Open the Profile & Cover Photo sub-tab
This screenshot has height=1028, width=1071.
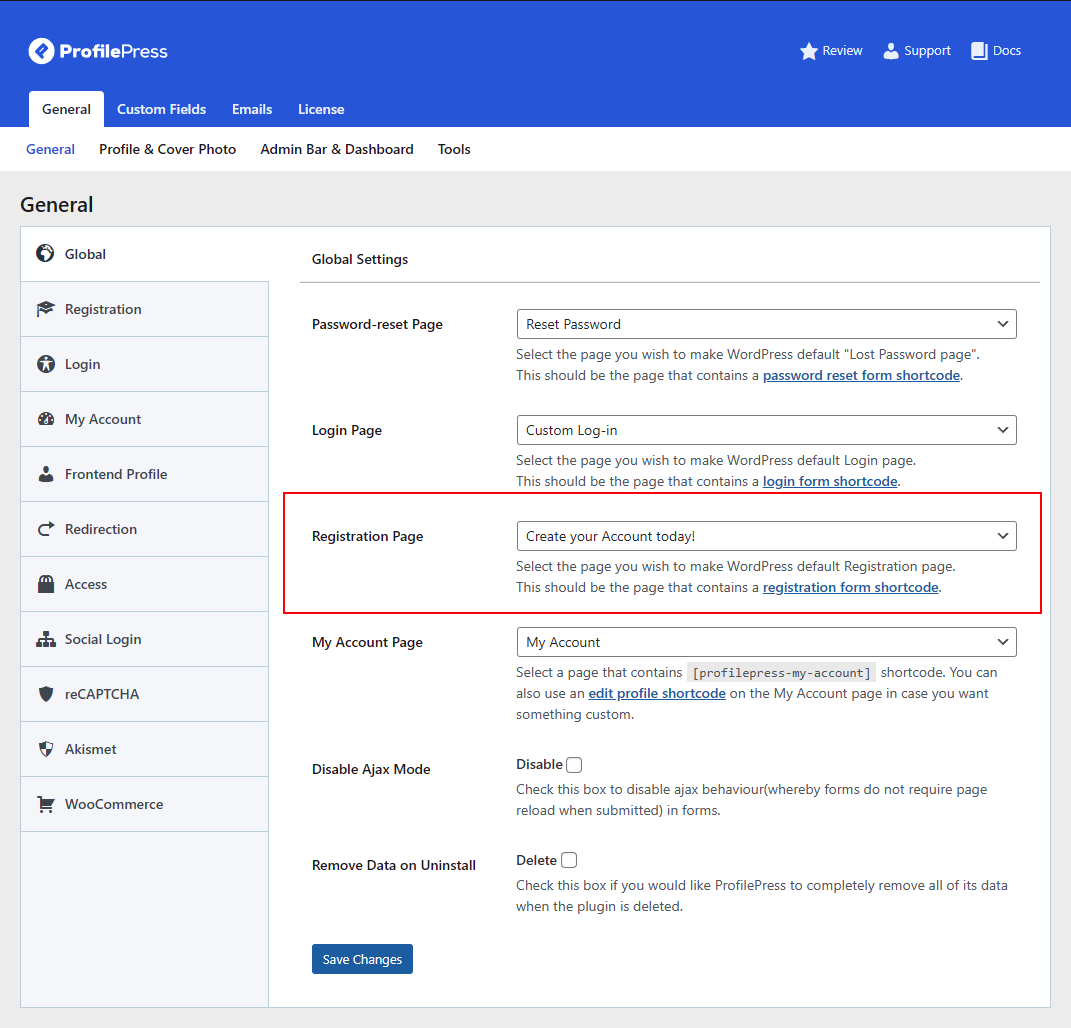[167, 149]
